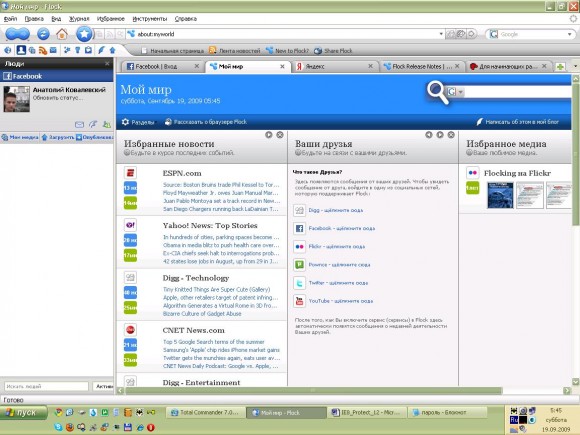The image size is (580, 435).
Task: Click the Pownce icon in friends list
Action: click(299, 265)
